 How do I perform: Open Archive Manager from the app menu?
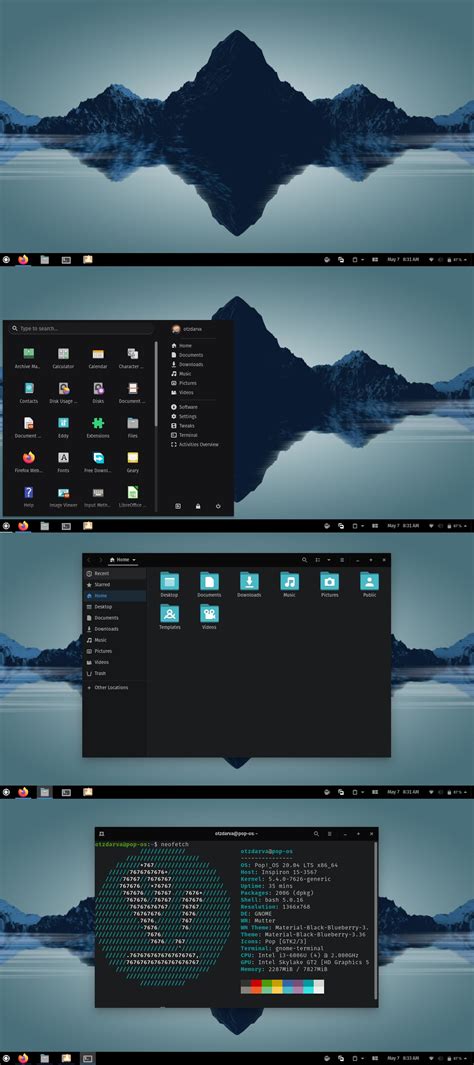[29, 358]
